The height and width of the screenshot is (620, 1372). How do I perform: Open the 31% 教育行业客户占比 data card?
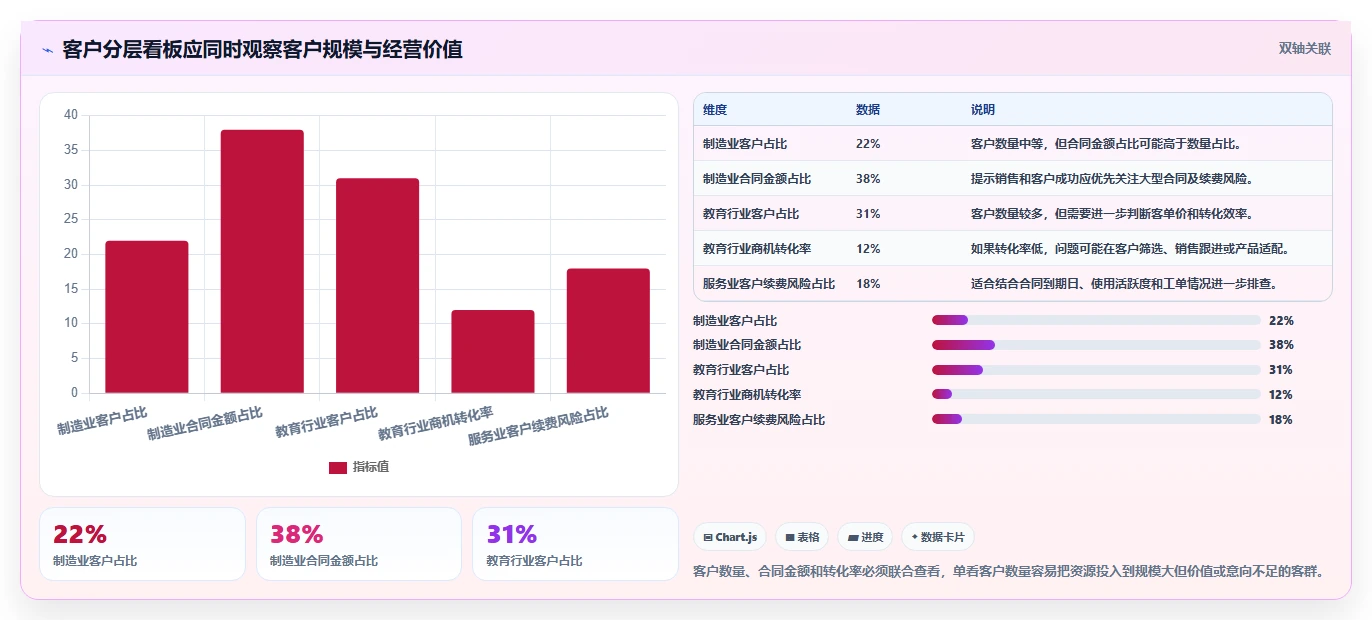[575, 544]
